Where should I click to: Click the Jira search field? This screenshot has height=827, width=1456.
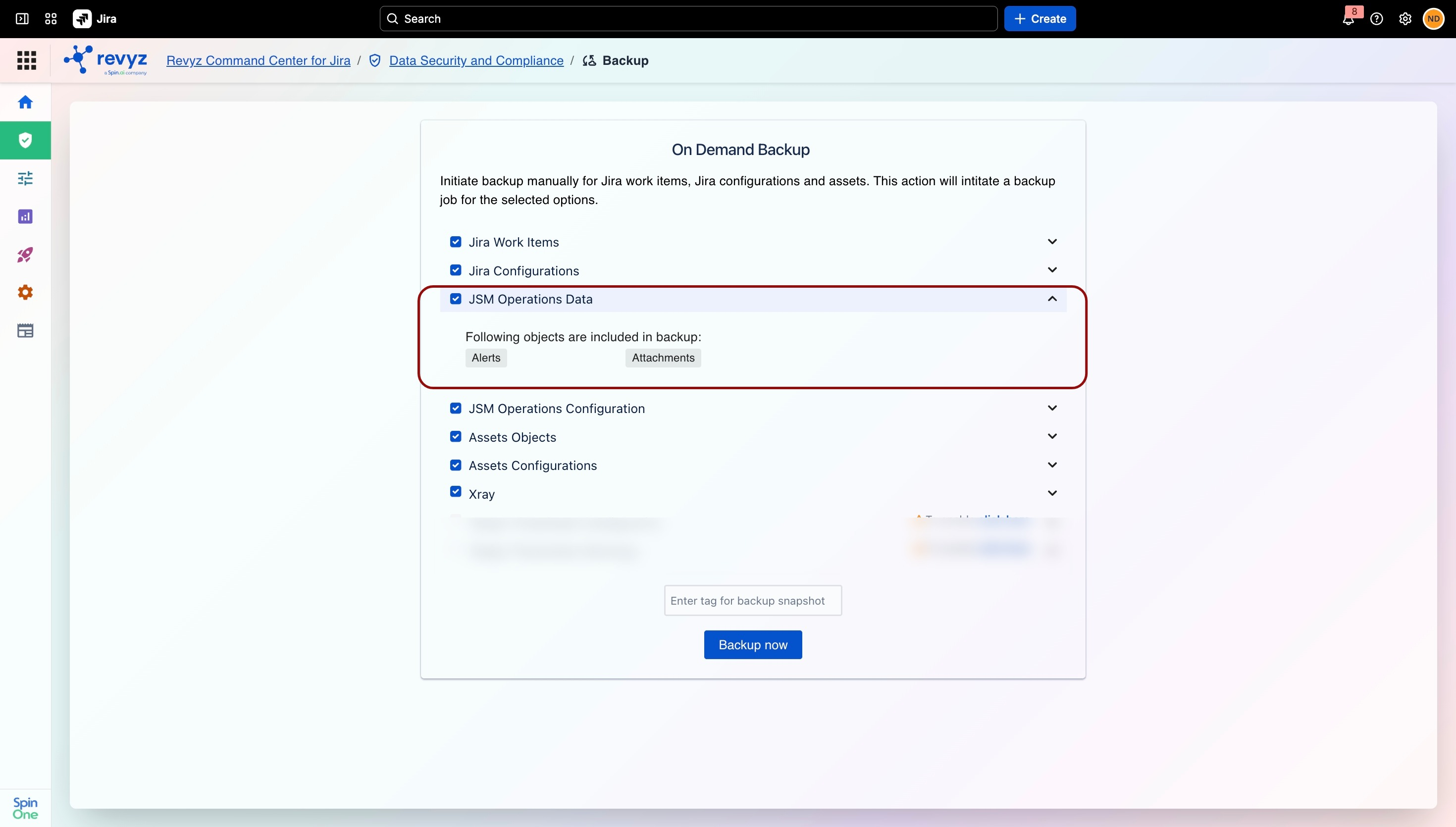688,19
